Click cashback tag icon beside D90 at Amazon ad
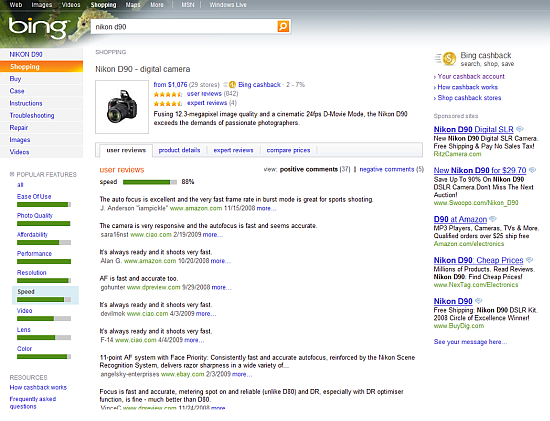The width and height of the screenshot is (550, 421). click(x=493, y=219)
